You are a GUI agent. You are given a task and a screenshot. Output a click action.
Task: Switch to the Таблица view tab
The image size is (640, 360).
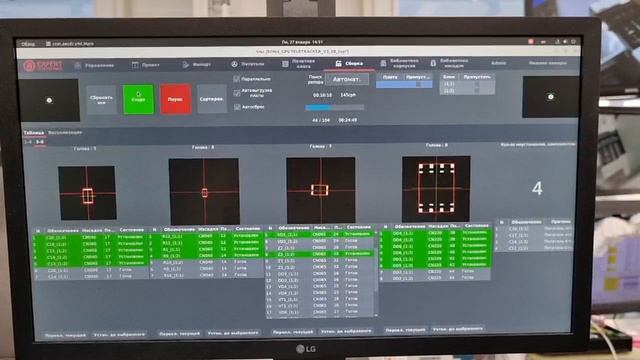pyautogui.click(x=33, y=133)
